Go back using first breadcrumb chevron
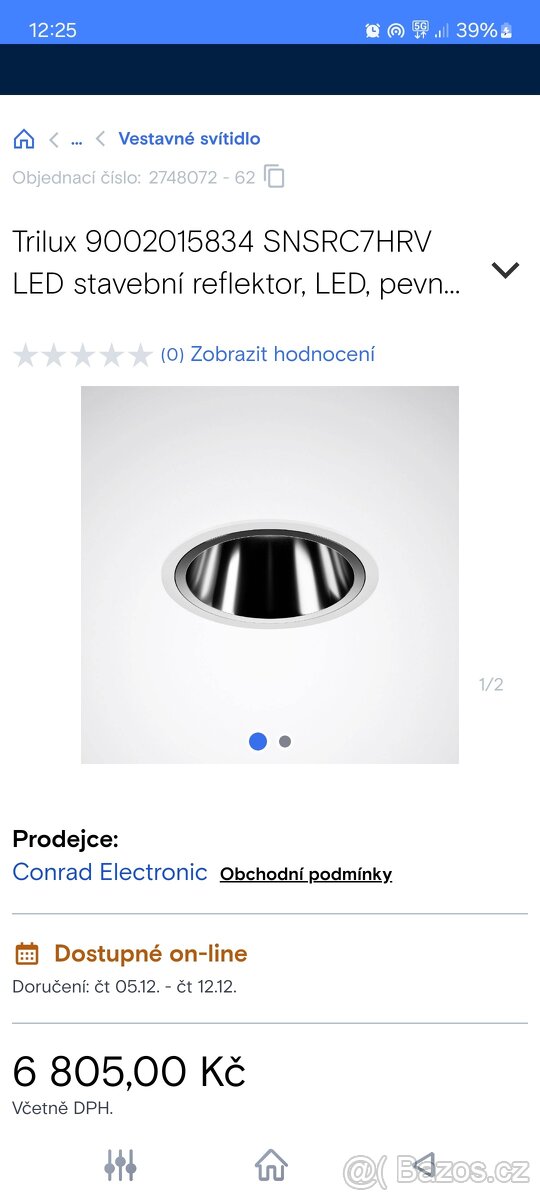The image size is (540, 1200). 54,139
